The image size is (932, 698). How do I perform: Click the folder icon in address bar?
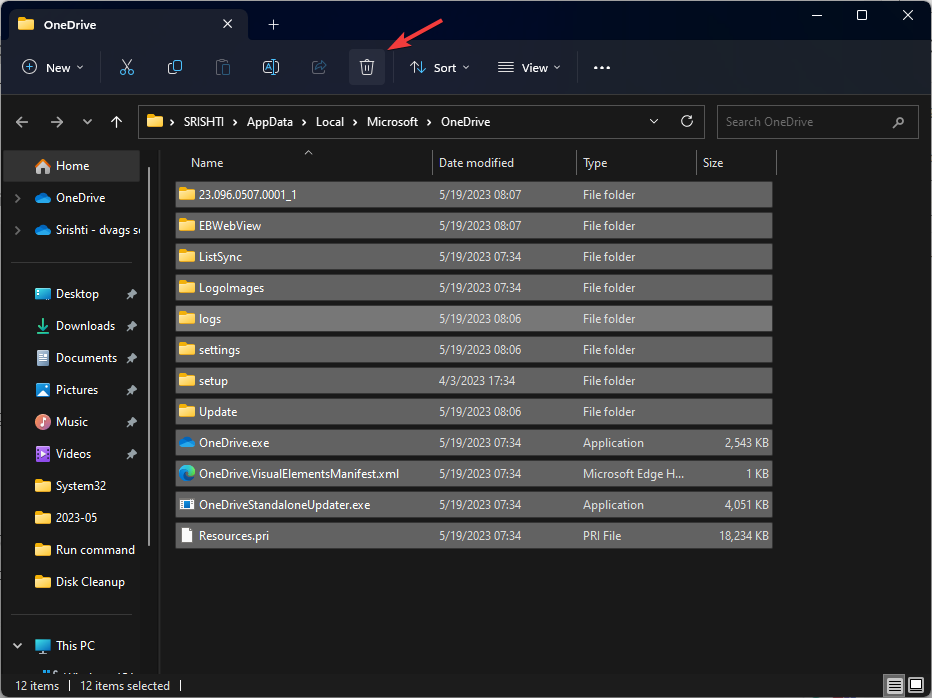click(x=155, y=121)
